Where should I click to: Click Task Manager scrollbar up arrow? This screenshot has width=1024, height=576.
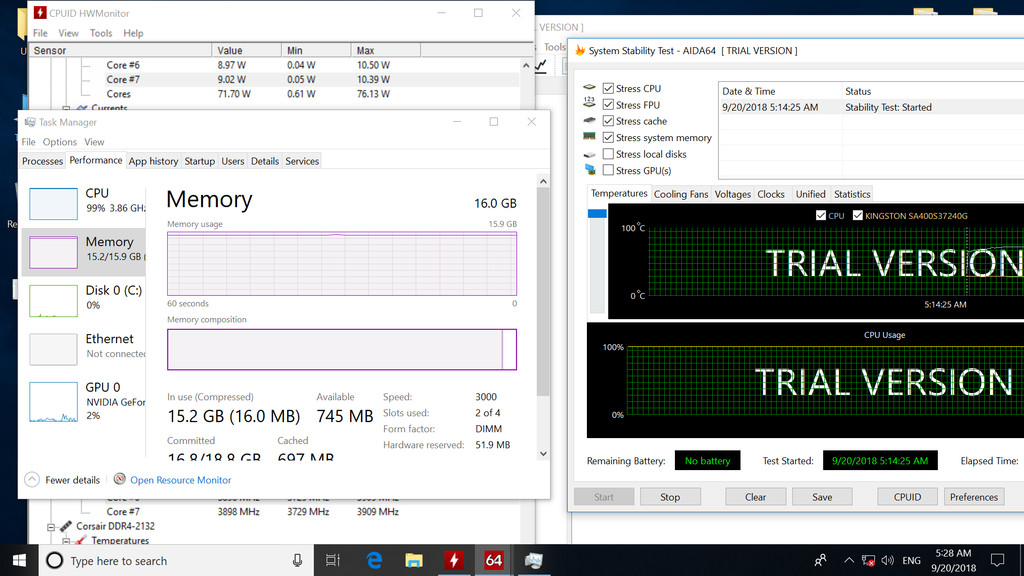tap(543, 181)
